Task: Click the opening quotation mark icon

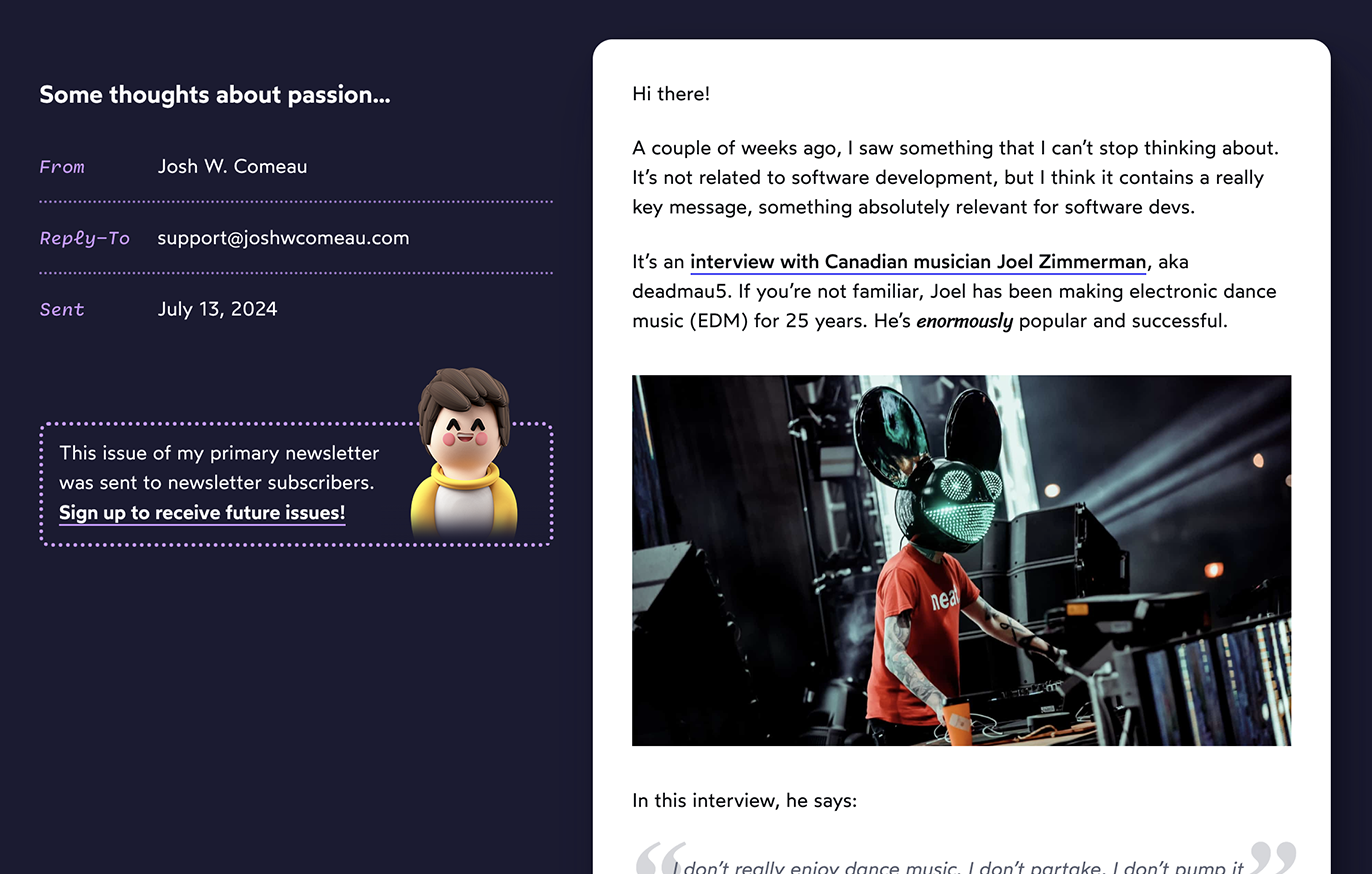Action: pyautogui.click(x=660, y=858)
